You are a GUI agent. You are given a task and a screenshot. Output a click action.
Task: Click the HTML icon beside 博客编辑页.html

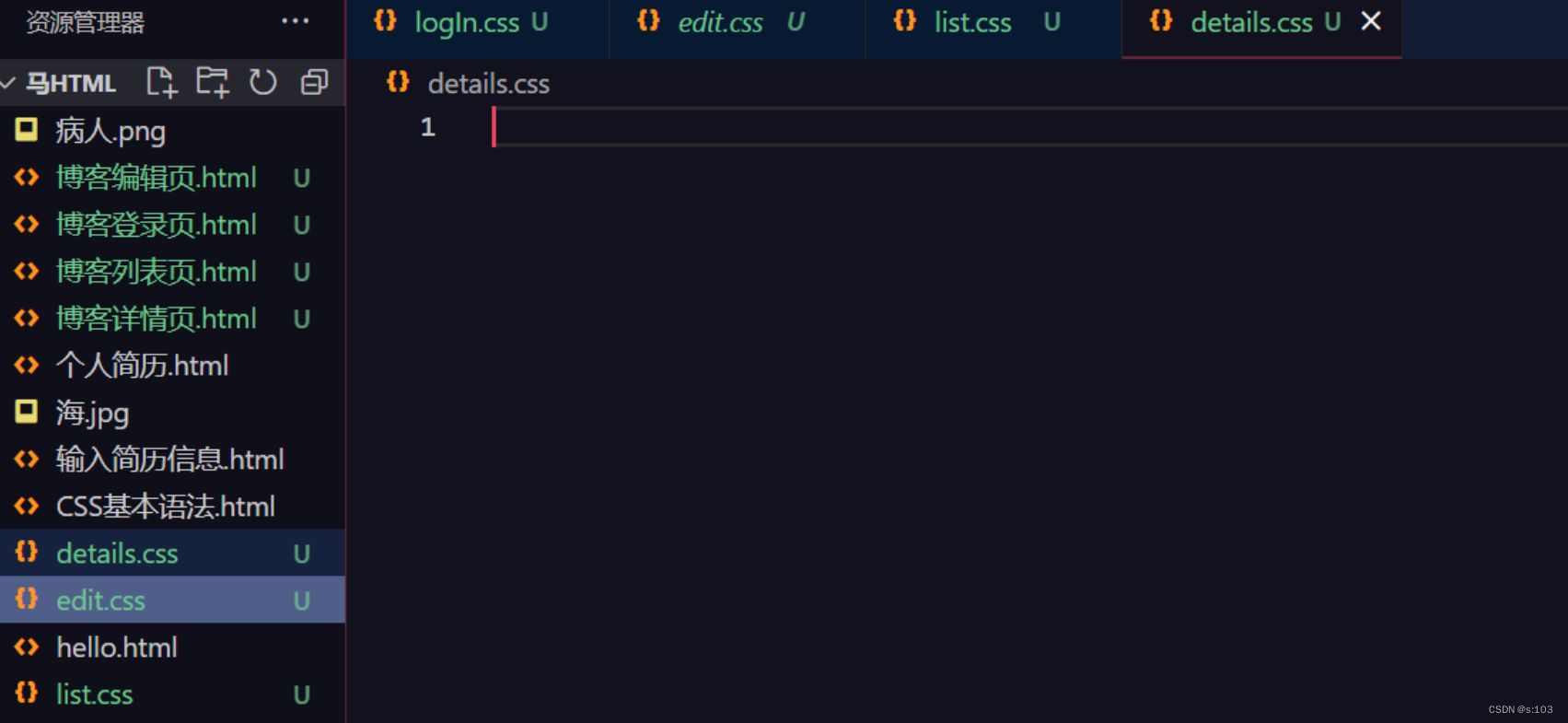pyautogui.click(x=27, y=177)
